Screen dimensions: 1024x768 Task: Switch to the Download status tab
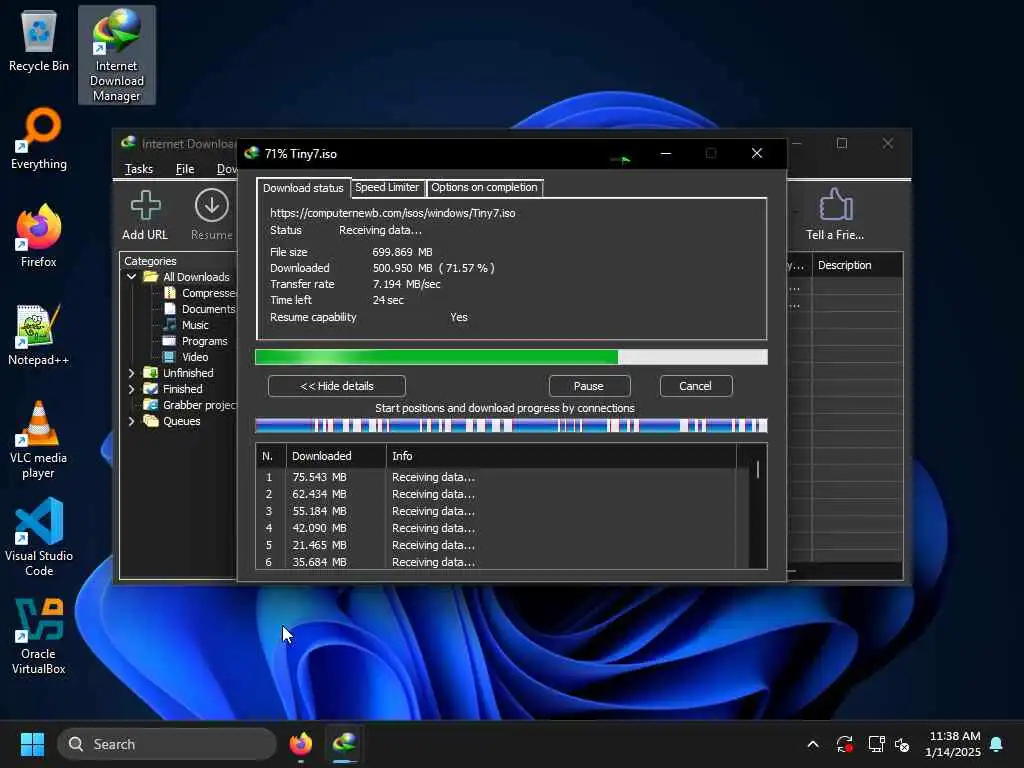[x=303, y=188]
